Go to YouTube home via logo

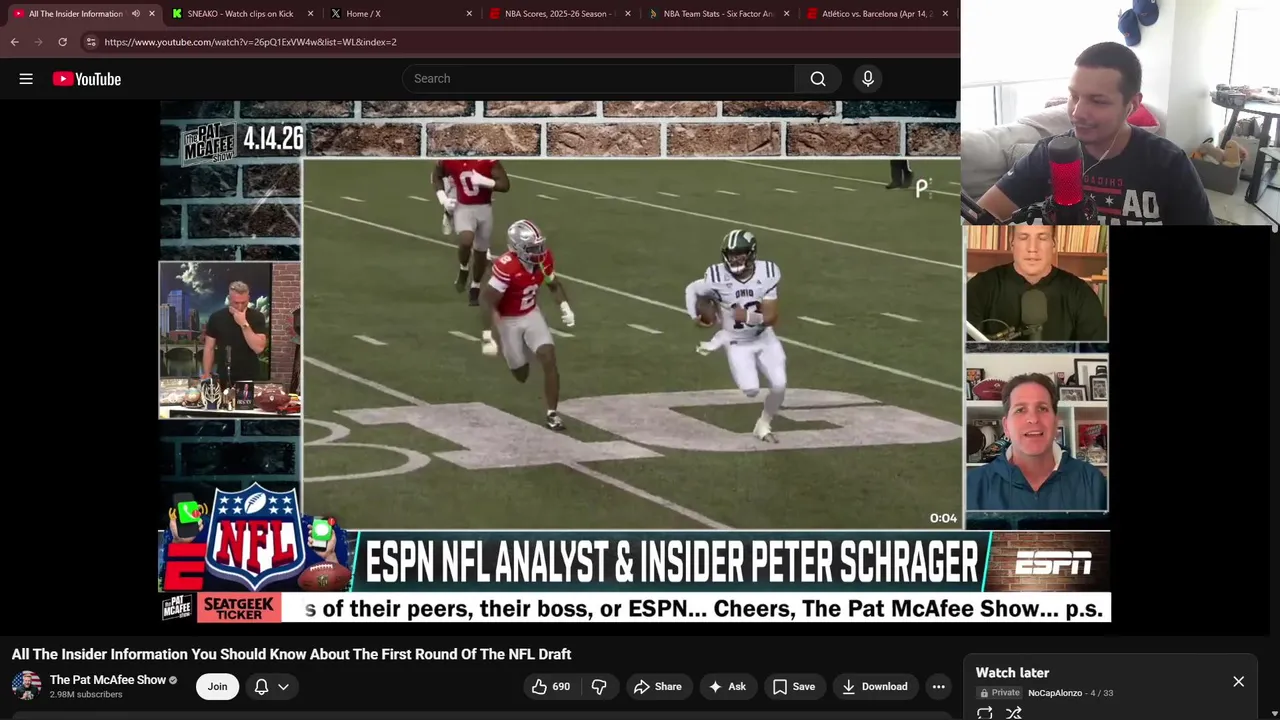(87, 79)
